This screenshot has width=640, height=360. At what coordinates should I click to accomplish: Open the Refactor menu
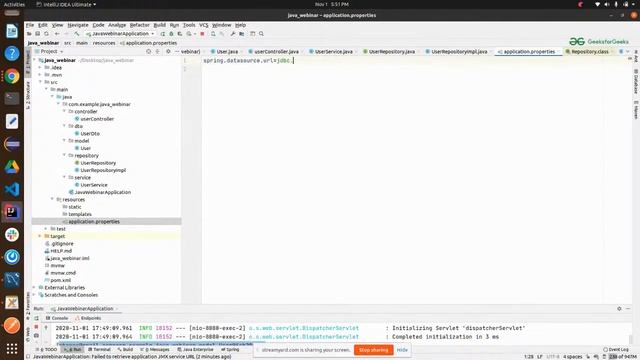click(140, 25)
